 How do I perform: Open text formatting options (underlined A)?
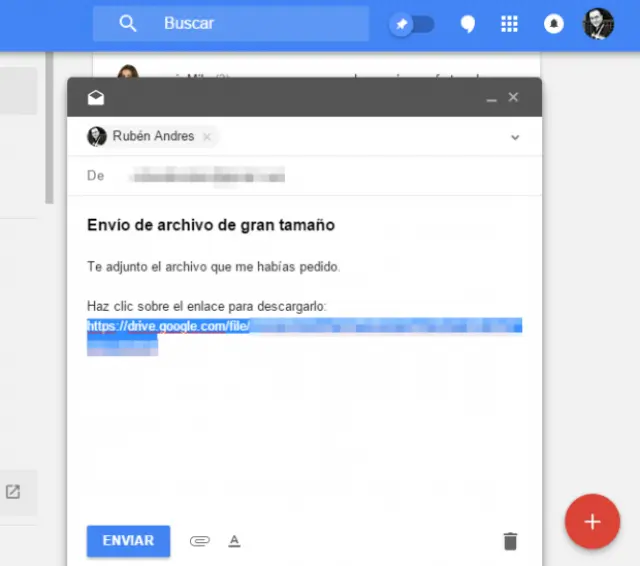(235, 541)
